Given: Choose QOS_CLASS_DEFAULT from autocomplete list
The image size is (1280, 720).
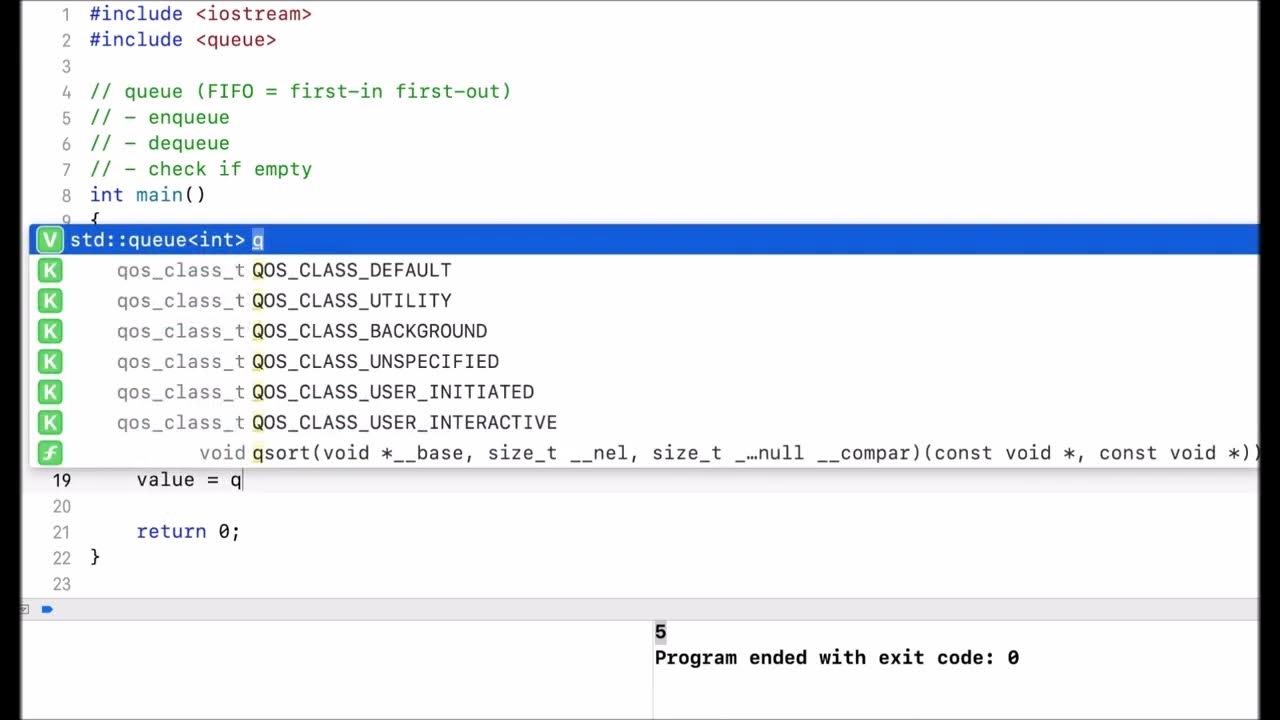Looking at the screenshot, I should pyautogui.click(x=644, y=270).
